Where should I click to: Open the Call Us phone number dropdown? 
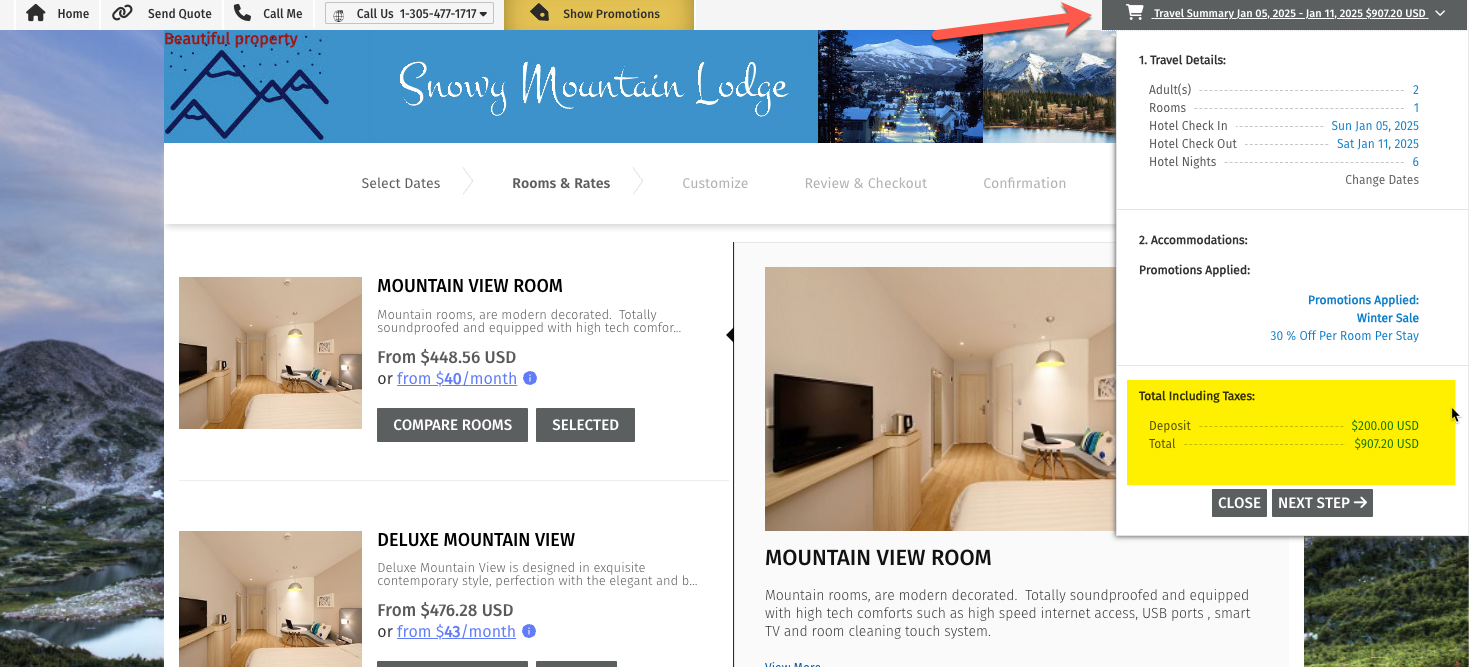point(409,14)
